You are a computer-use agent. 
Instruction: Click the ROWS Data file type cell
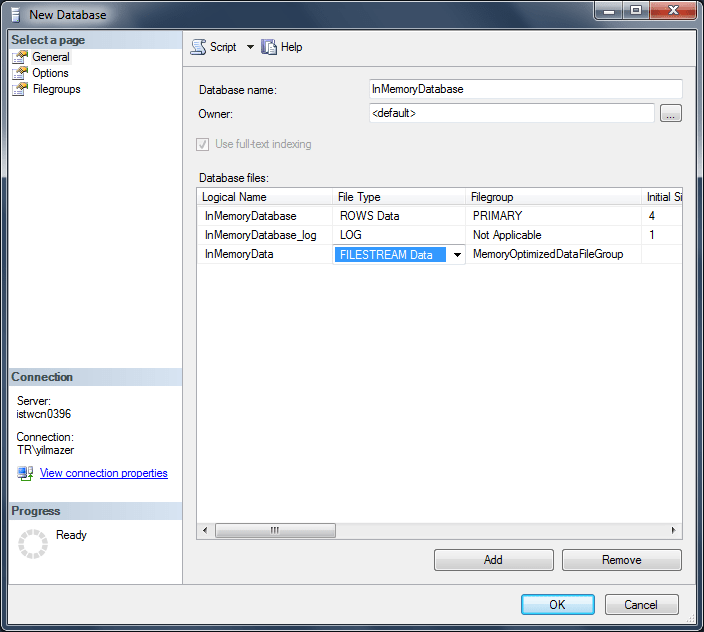click(x=399, y=216)
